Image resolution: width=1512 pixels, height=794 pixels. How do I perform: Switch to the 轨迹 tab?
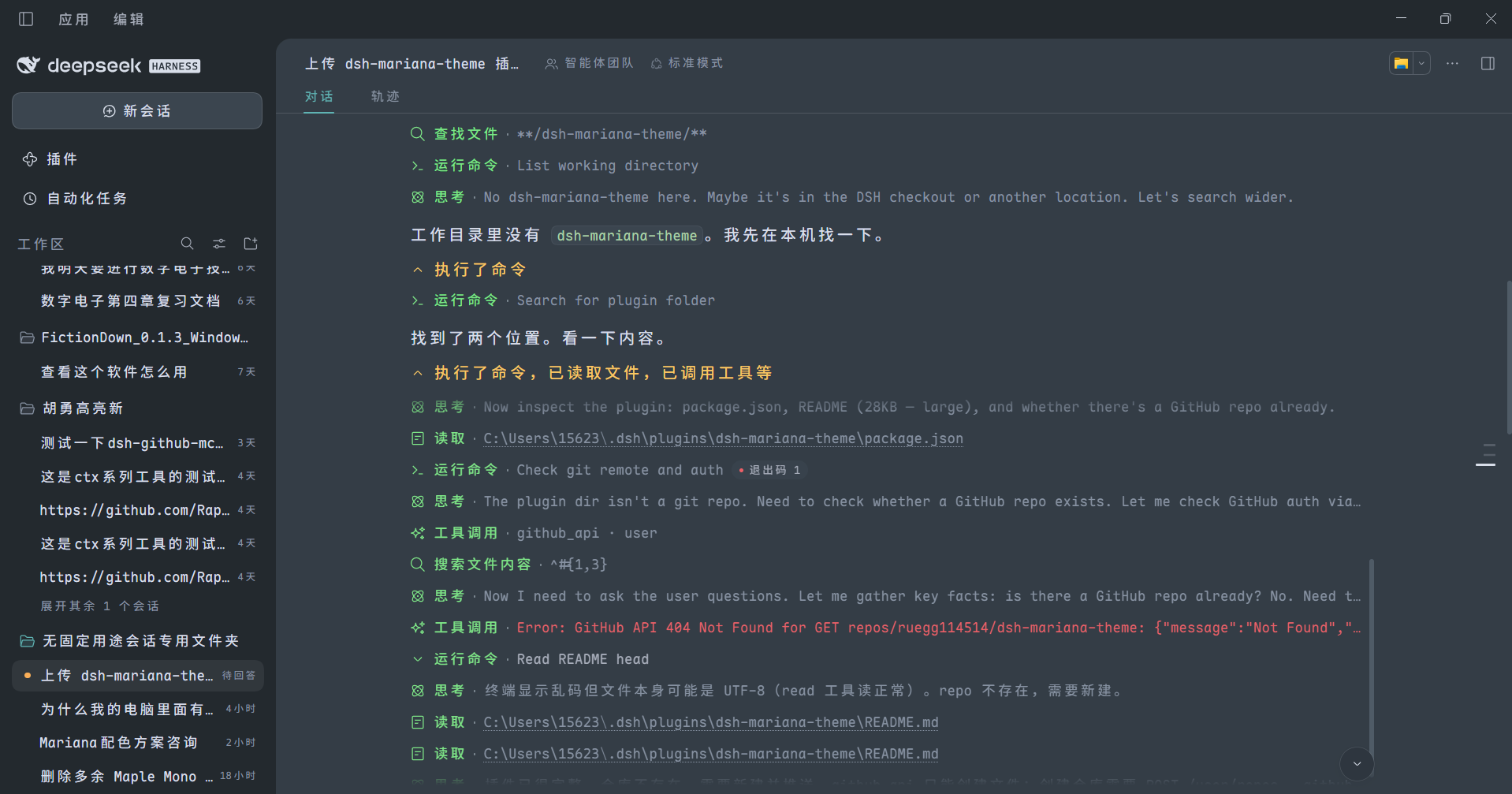pos(385,96)
